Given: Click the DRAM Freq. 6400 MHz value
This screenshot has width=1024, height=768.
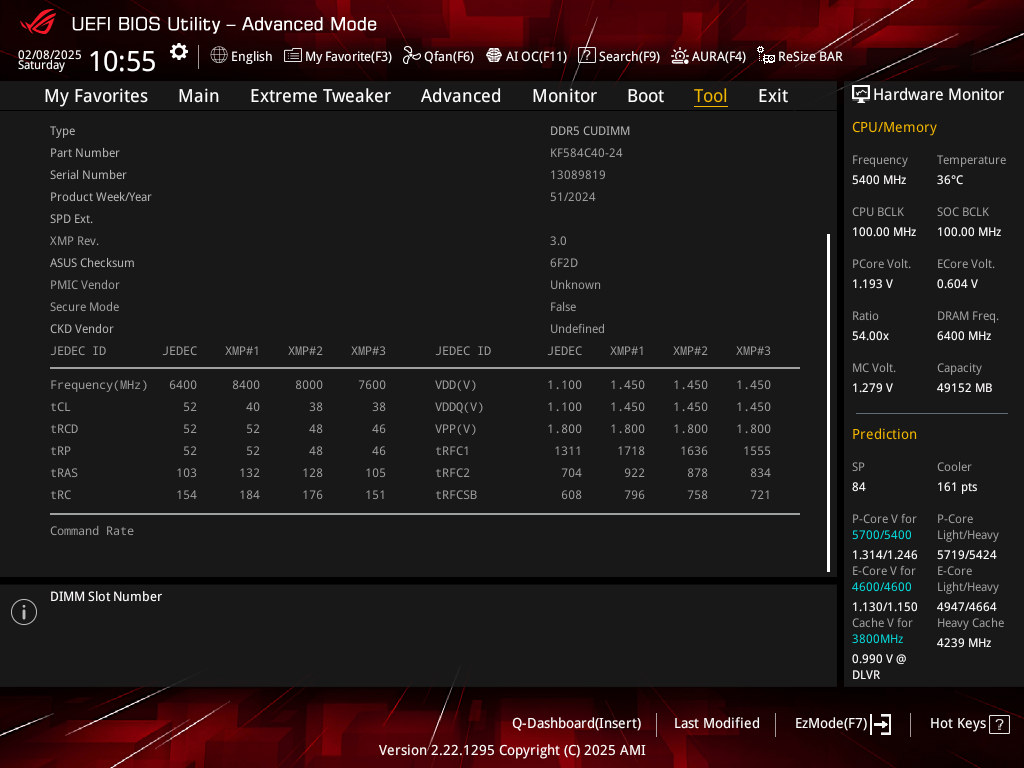Looking at the screenshot, I should pyautogui.click(x=964, y=336).
